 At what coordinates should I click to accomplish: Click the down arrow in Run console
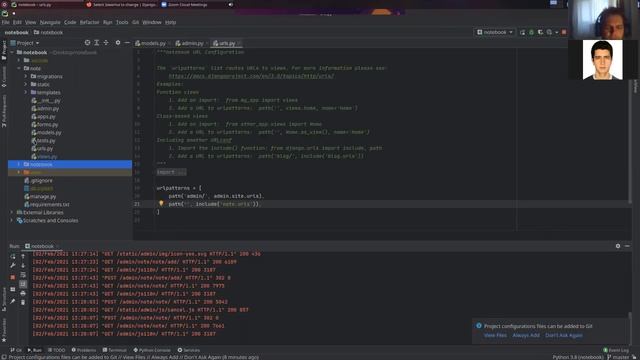(x=23, y=266)
